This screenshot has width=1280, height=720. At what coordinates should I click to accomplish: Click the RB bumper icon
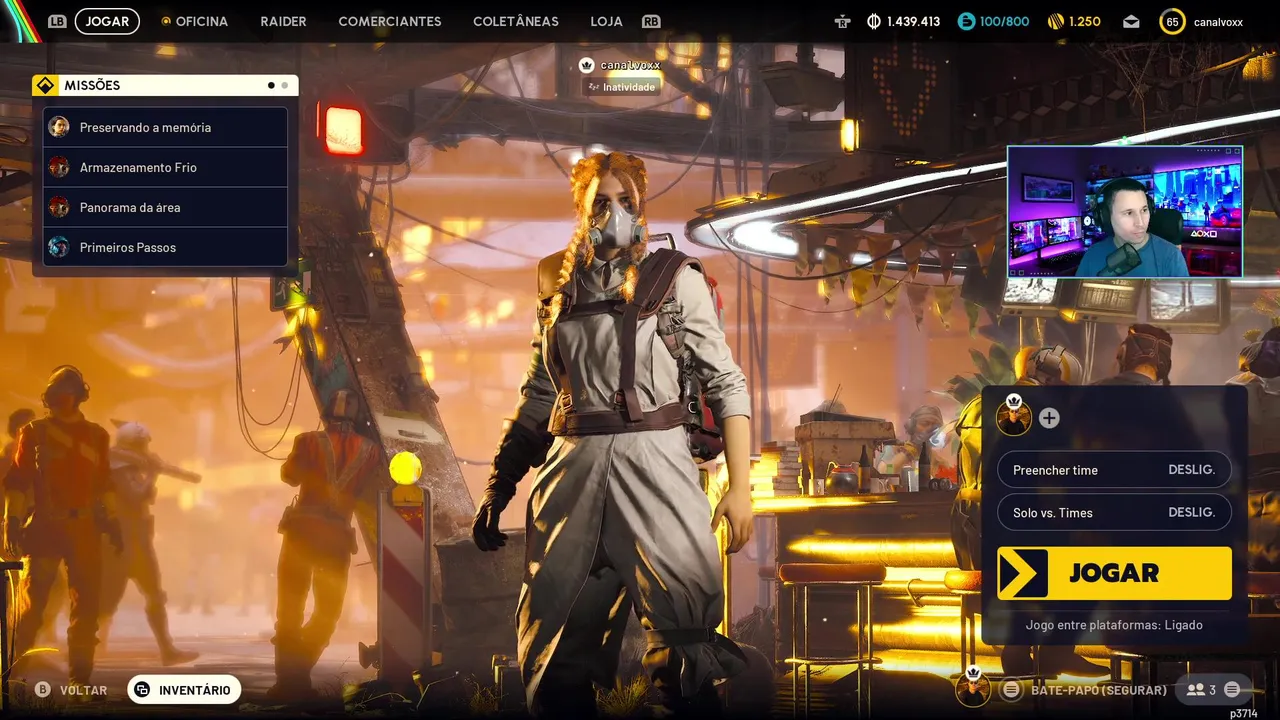651,21
